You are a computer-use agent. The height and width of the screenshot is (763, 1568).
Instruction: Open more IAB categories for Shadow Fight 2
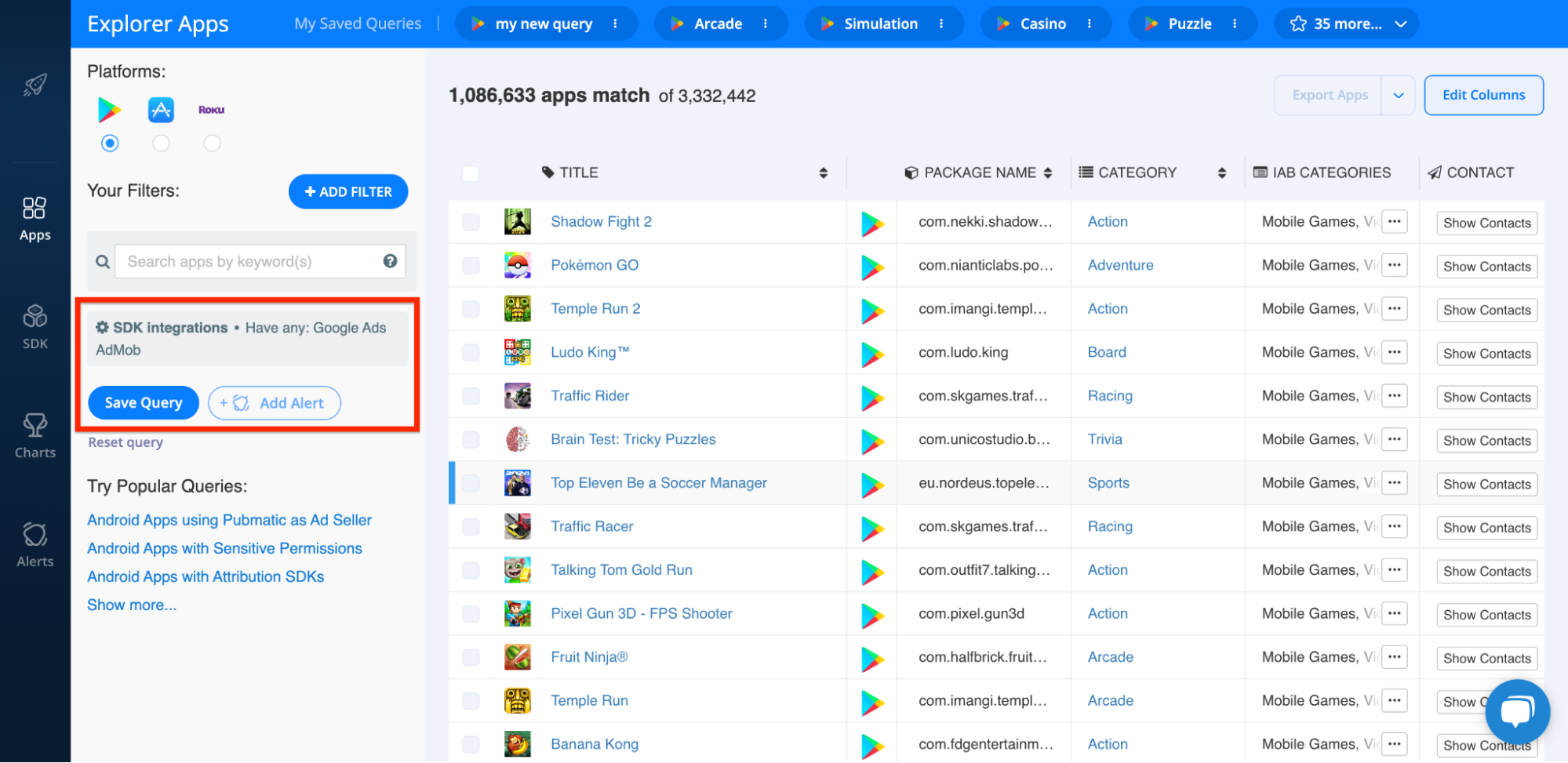click(1394, 222)
